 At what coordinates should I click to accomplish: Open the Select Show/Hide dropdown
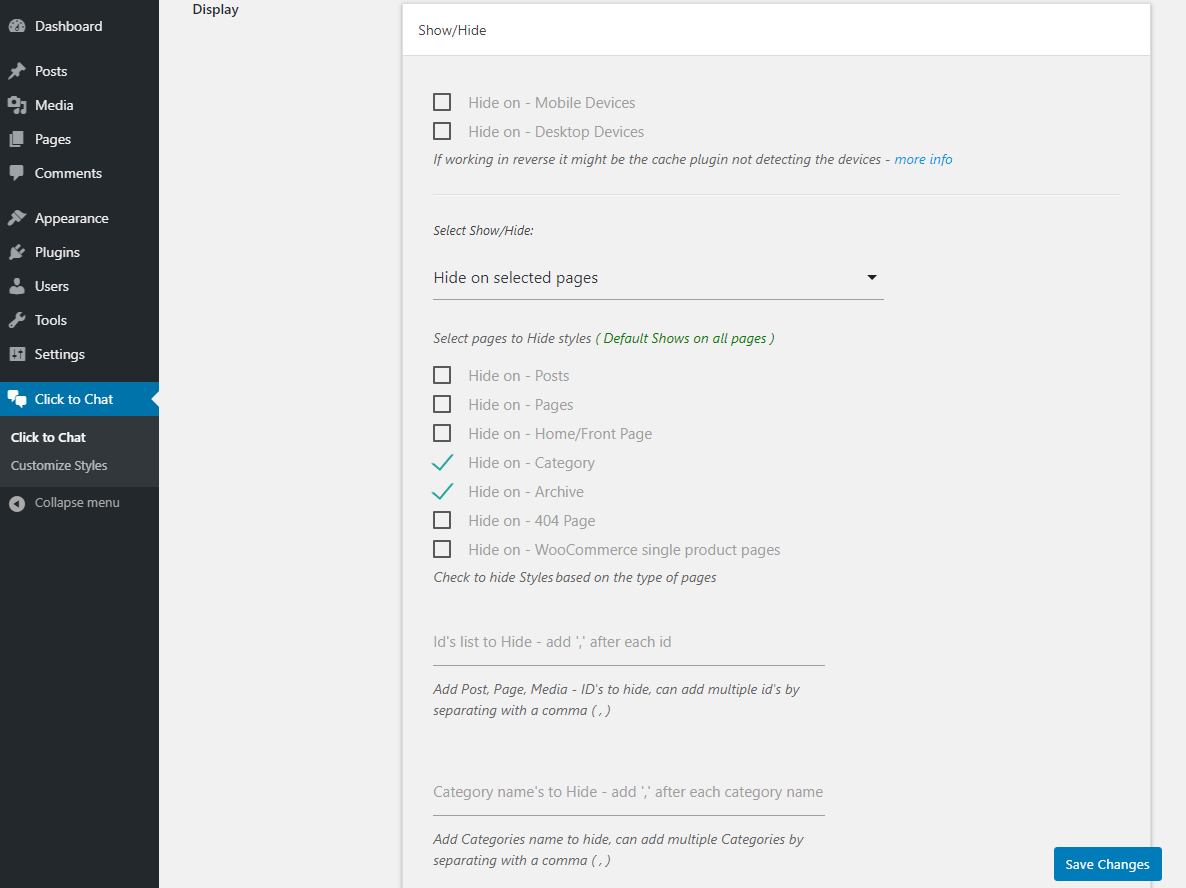coord(658,278)
